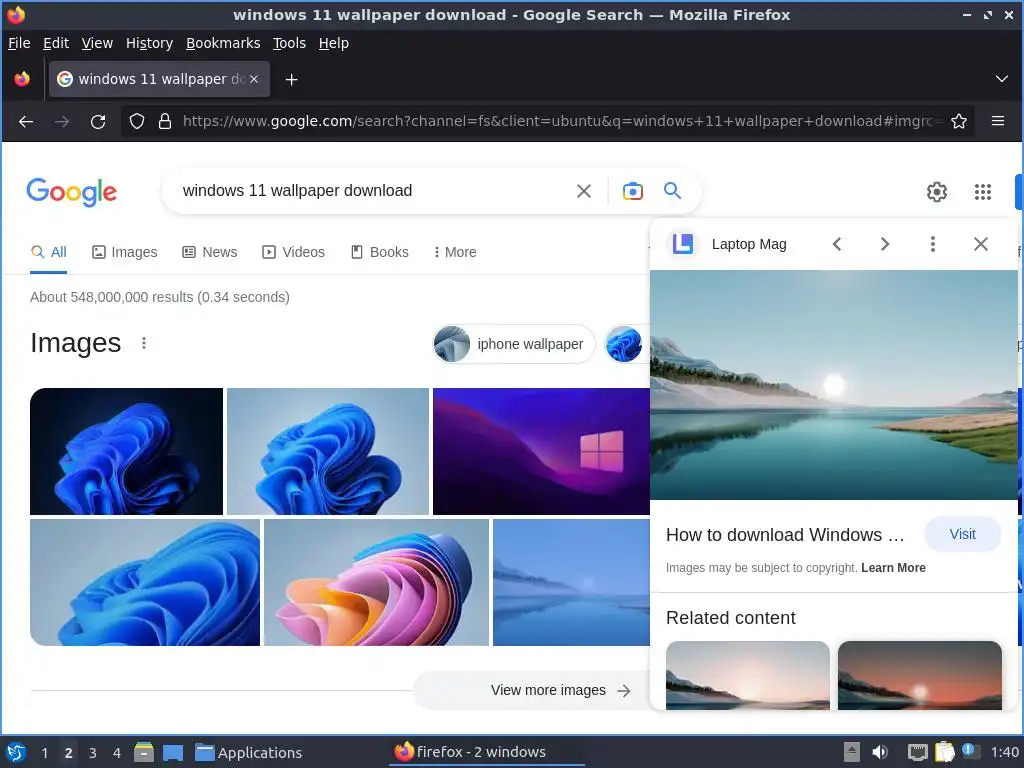Click the Firefox View icon in tab bar

tap(22, 79)
